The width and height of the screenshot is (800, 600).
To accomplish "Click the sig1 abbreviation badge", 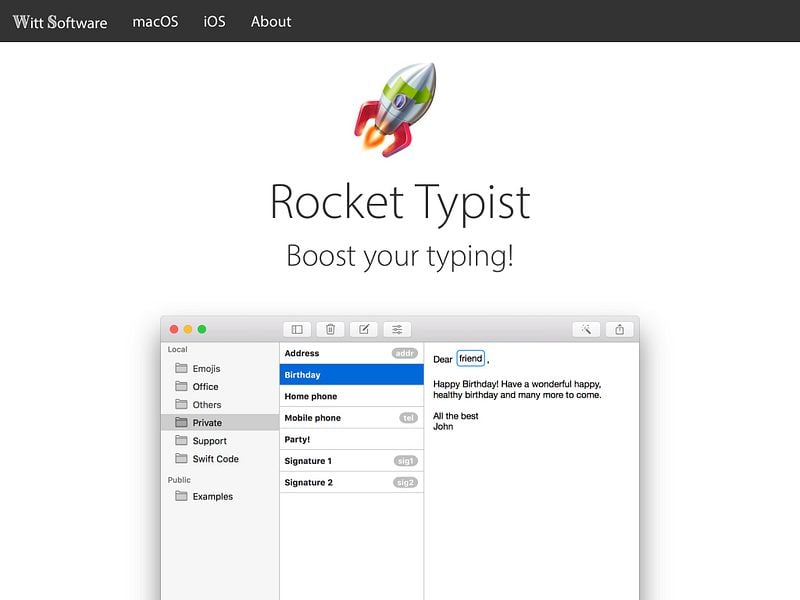I will [406, 461].
